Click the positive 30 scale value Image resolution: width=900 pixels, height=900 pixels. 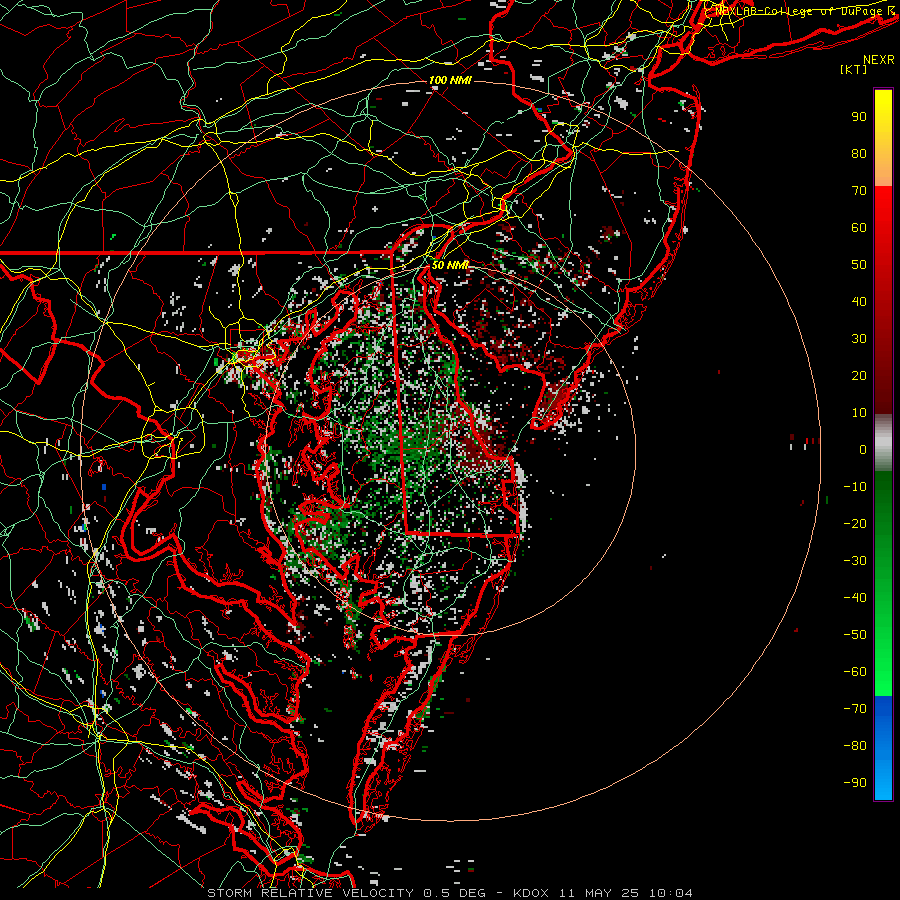tap(859, 339)
